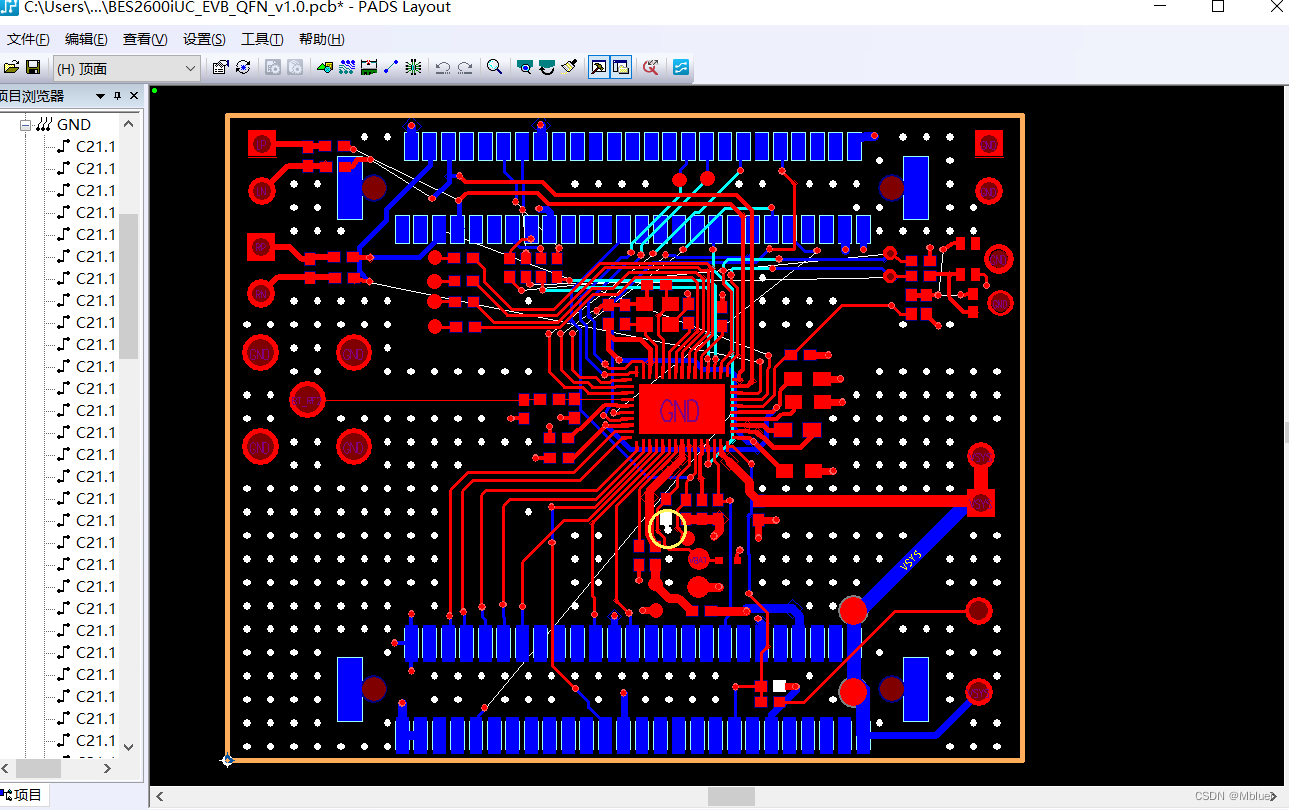
Task: Close the project browser panel
Action: coord(134,96)
